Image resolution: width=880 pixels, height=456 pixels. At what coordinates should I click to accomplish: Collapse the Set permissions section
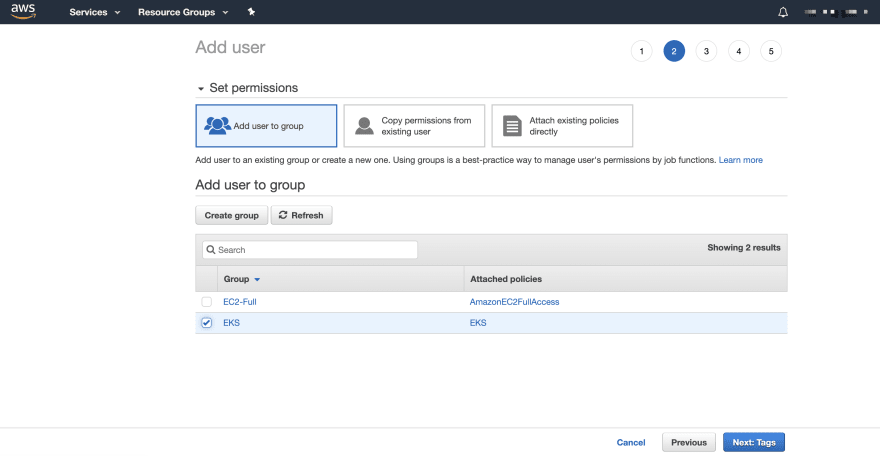click(x=200, y=89)
